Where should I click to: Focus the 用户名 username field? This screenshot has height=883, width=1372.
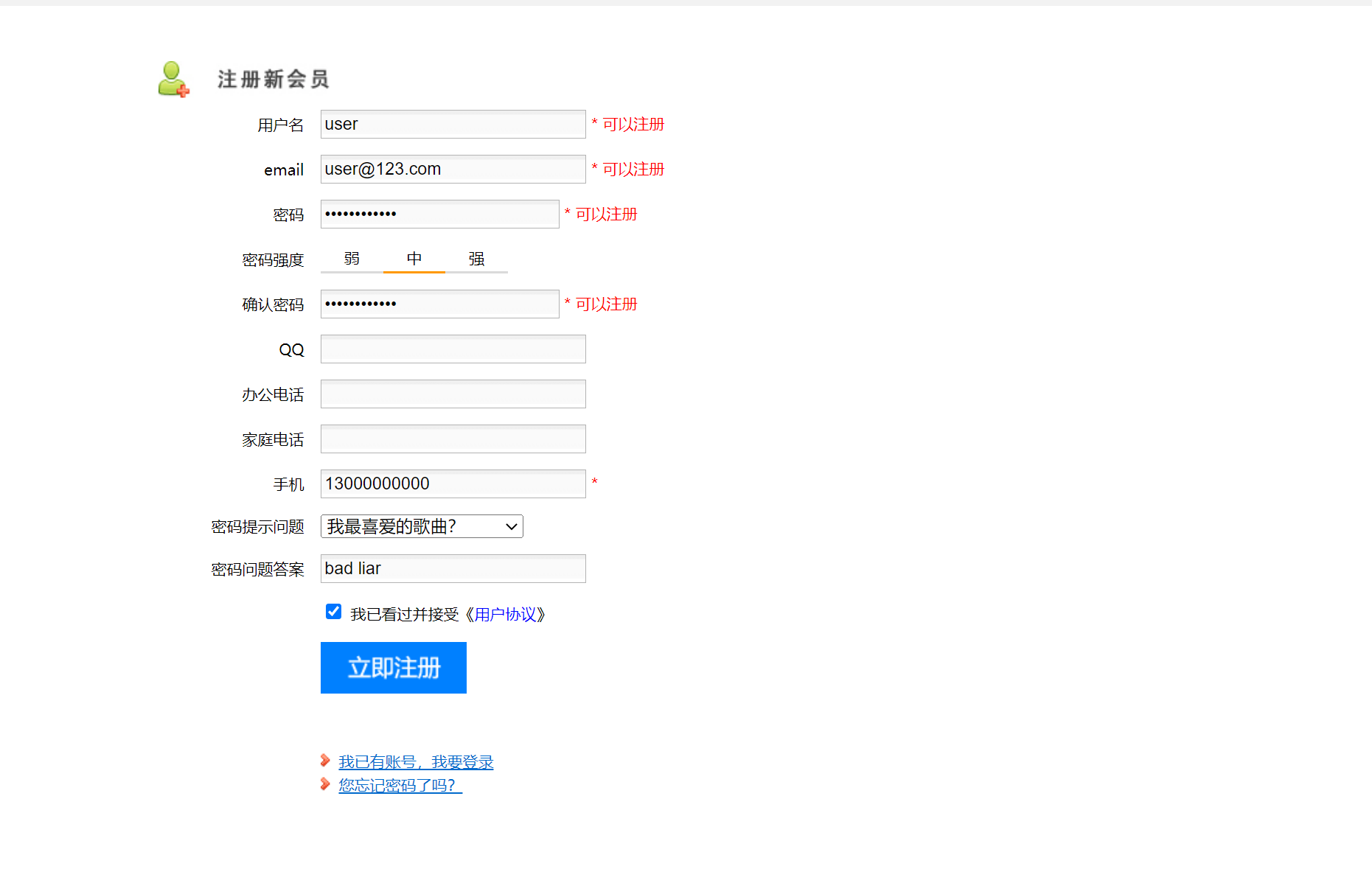pos(453,125)
